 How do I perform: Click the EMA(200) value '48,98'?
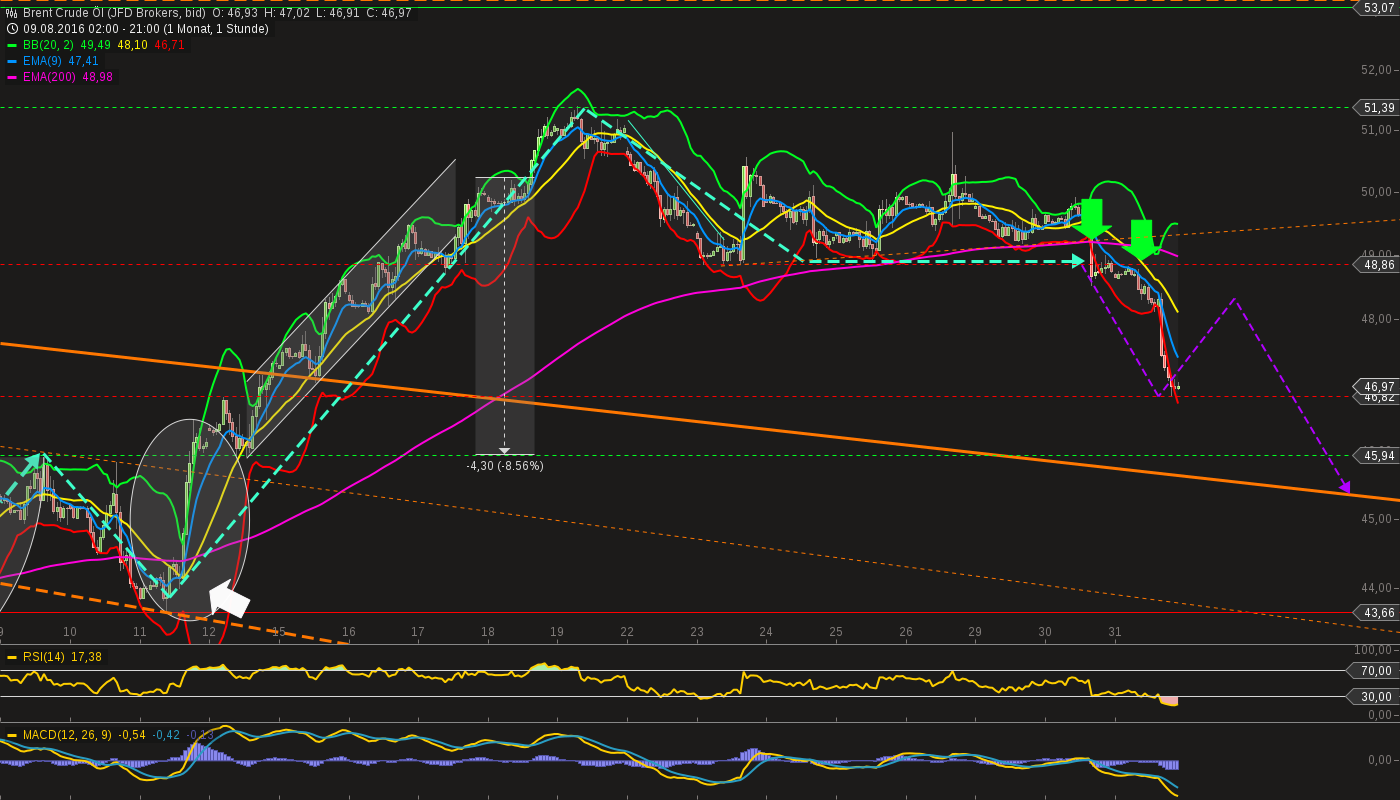[x=98, y=77]
